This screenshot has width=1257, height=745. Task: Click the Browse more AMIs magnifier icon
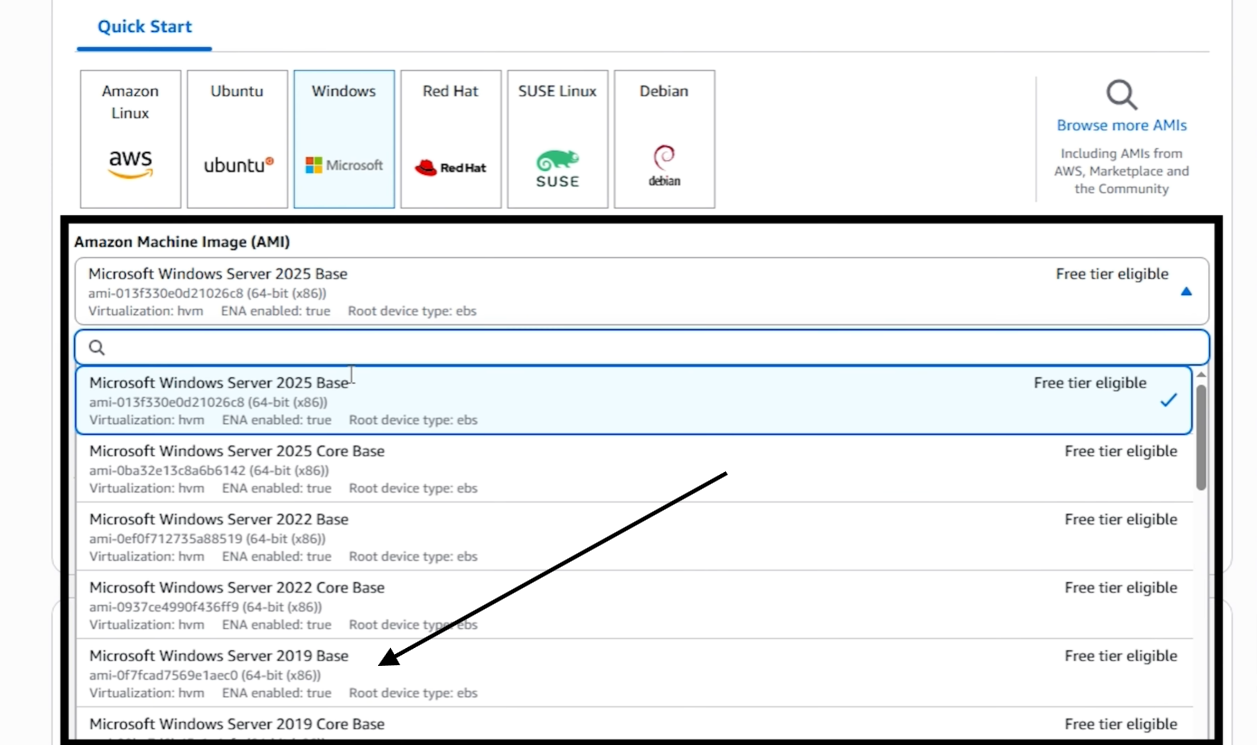[x=1122, y=95]
